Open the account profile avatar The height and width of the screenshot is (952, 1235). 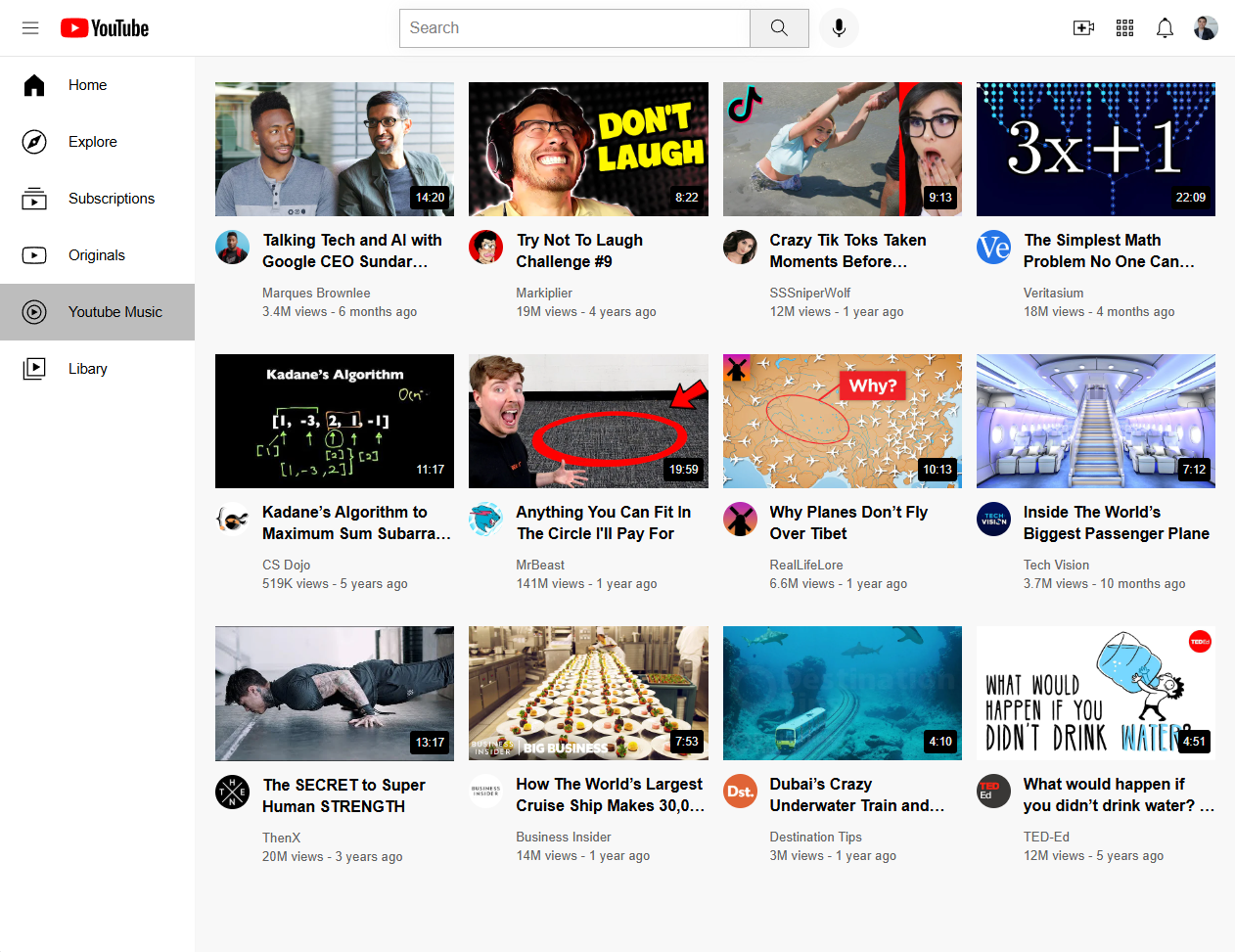click(x=1206, y=28)
